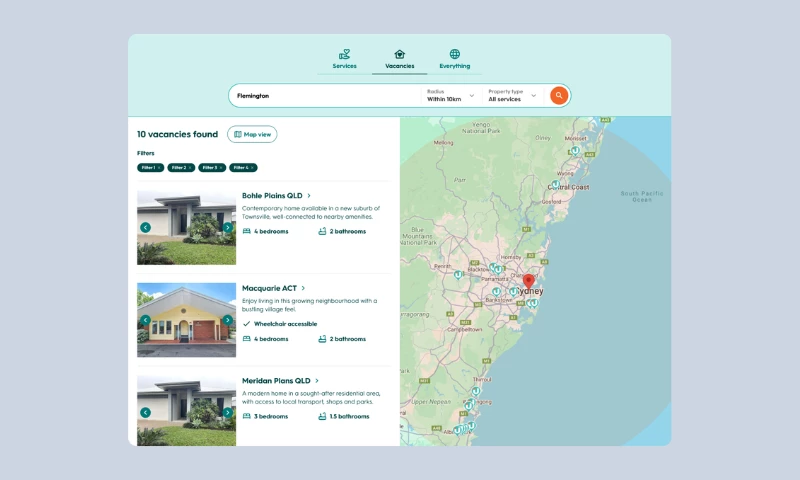Remove the Filter 4 chip
800x480 pixels.
point(252,168)
